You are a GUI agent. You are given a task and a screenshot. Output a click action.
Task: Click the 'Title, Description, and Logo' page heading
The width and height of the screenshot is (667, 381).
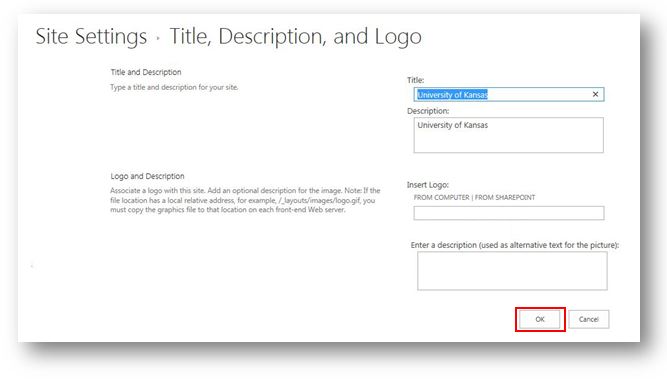point(296,36)
